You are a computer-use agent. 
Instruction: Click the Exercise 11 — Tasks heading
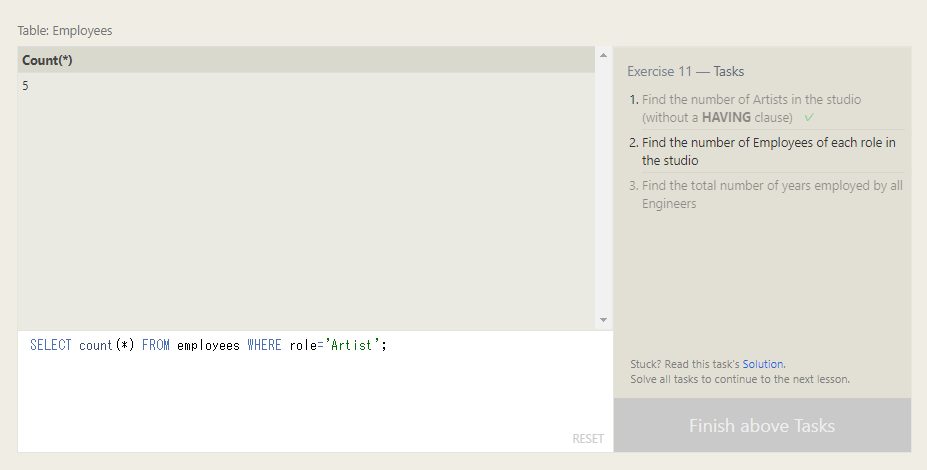[686, 72]
